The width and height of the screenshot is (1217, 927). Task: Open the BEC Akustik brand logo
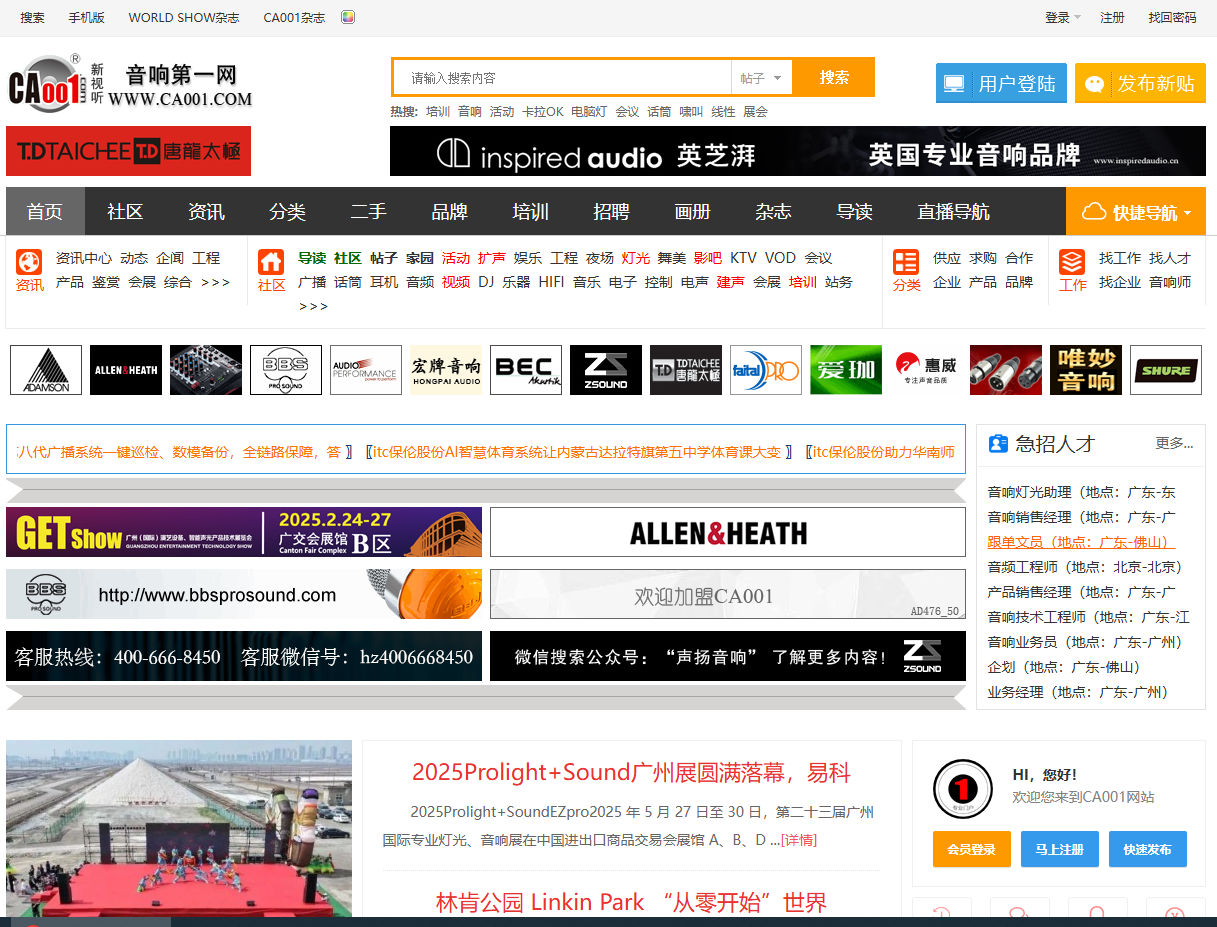[526, 370]
